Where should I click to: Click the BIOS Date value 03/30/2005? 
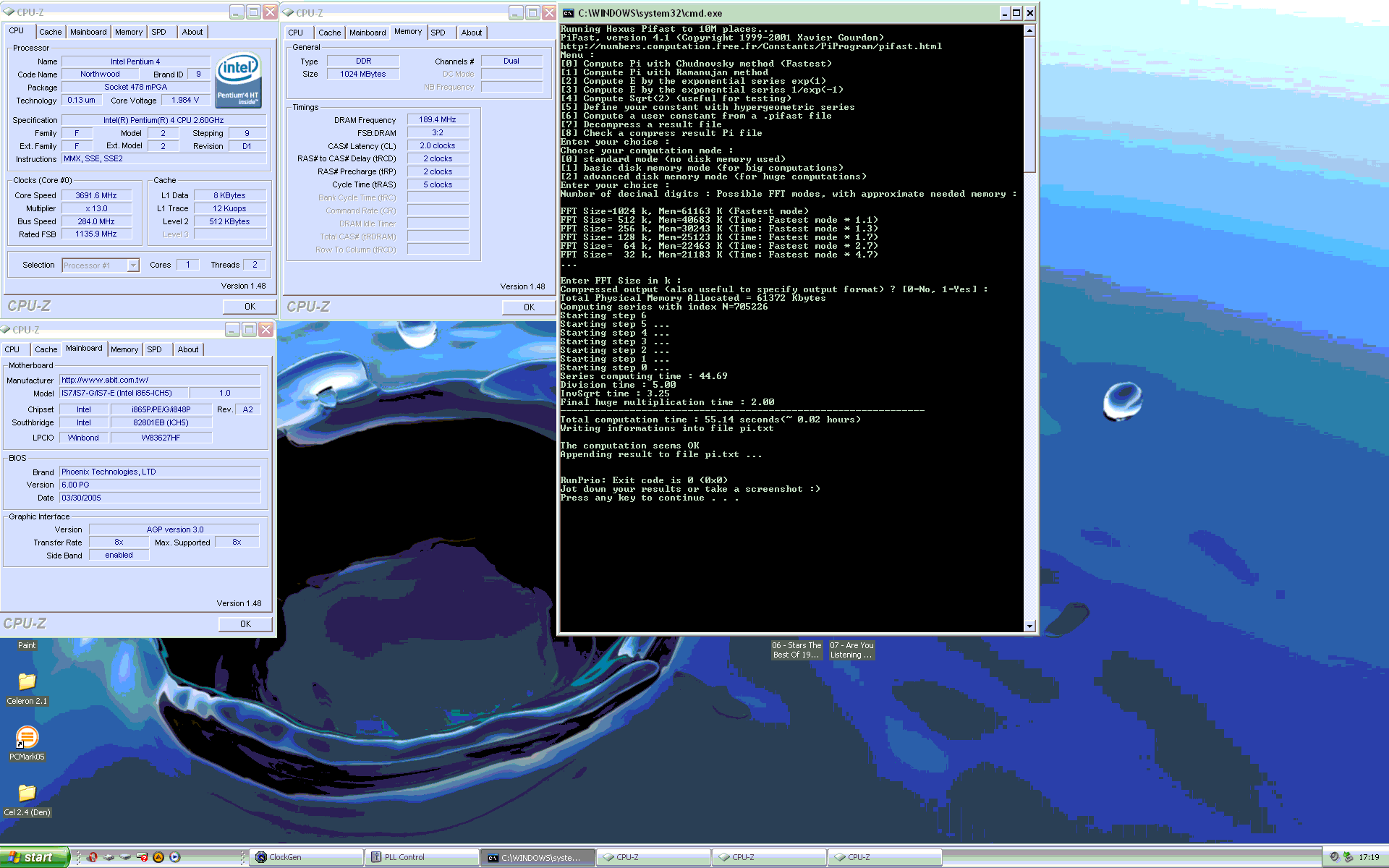pos(160,498)
